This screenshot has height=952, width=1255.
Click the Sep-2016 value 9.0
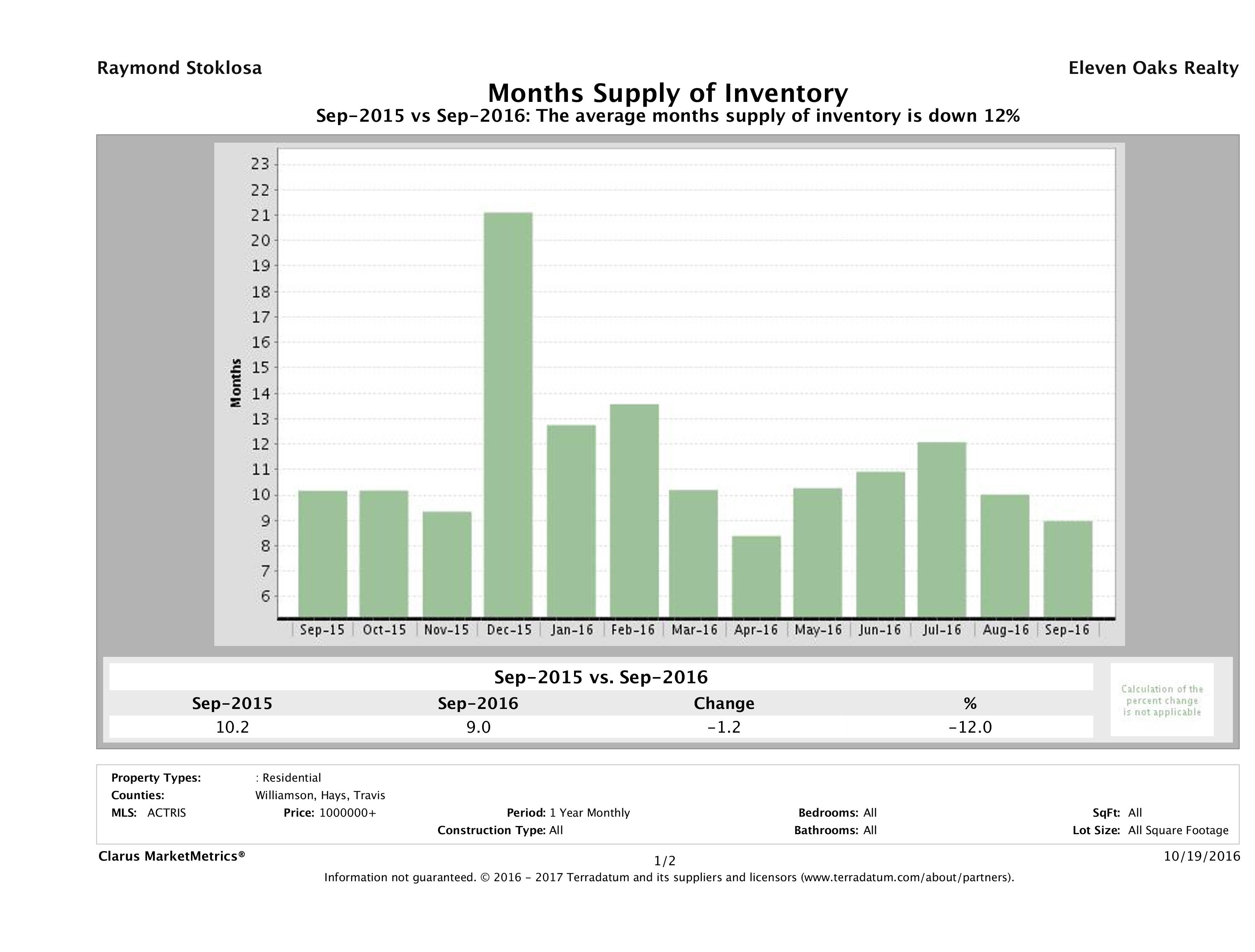(478, 727)
